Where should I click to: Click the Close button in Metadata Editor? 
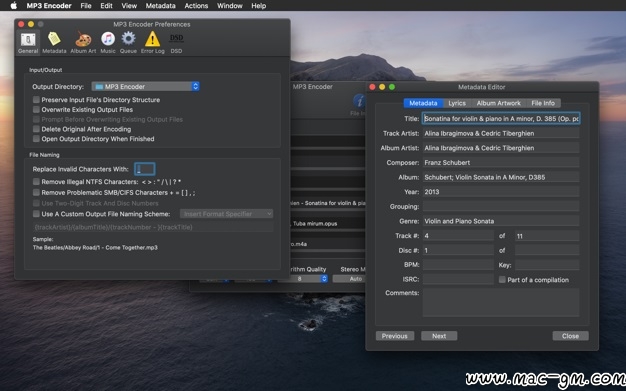pos(570,336)
